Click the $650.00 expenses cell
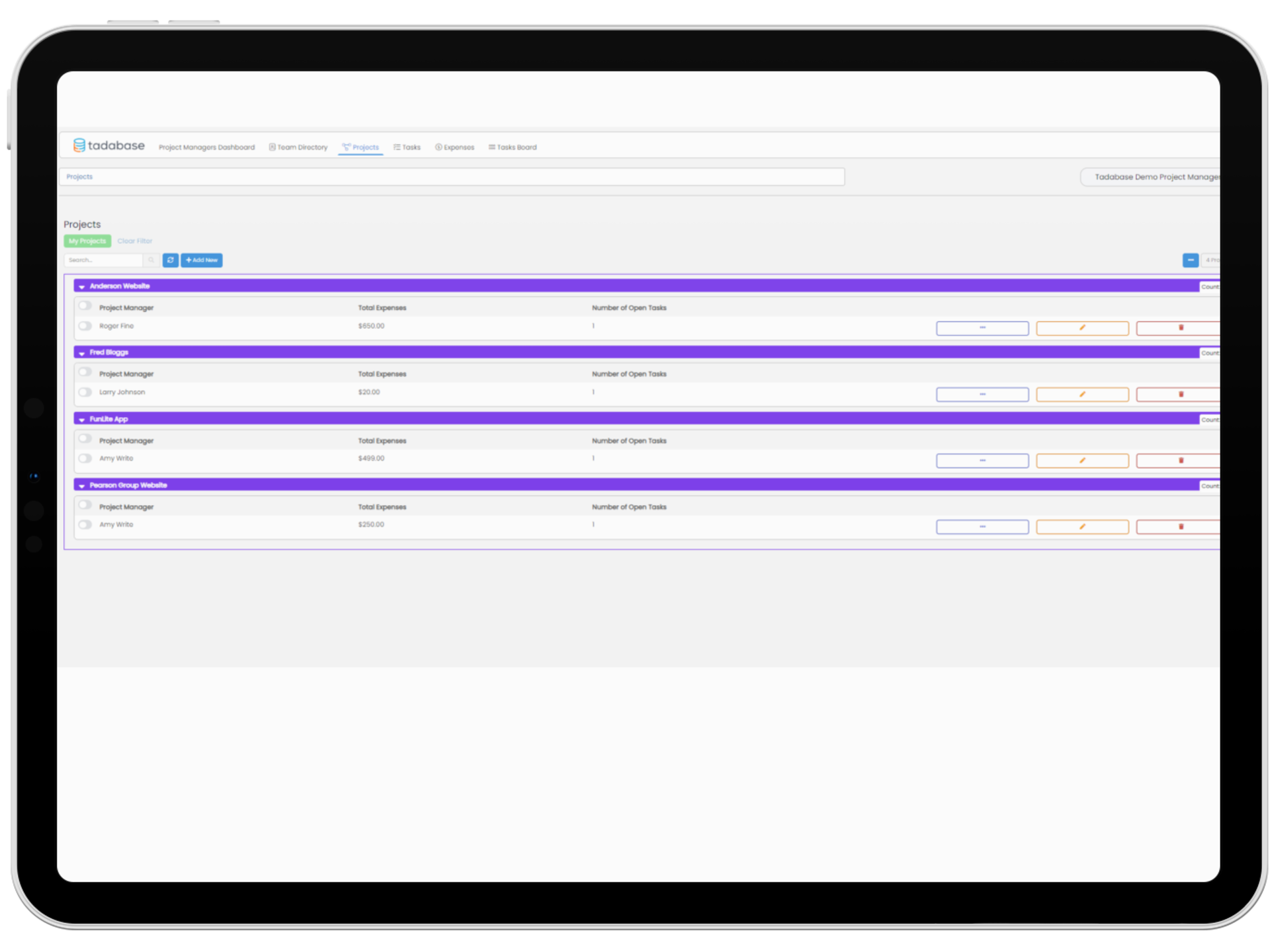Image resolution: width=1270 pixels, height=952 pixels. pyautogui.click(x=371, y=326)
